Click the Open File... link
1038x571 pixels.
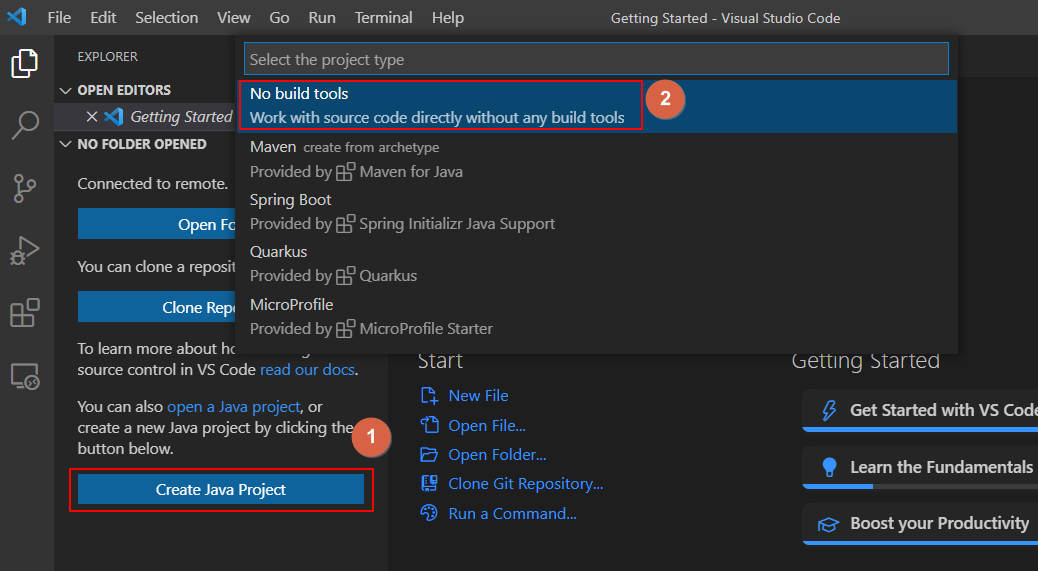click(487, 425)
